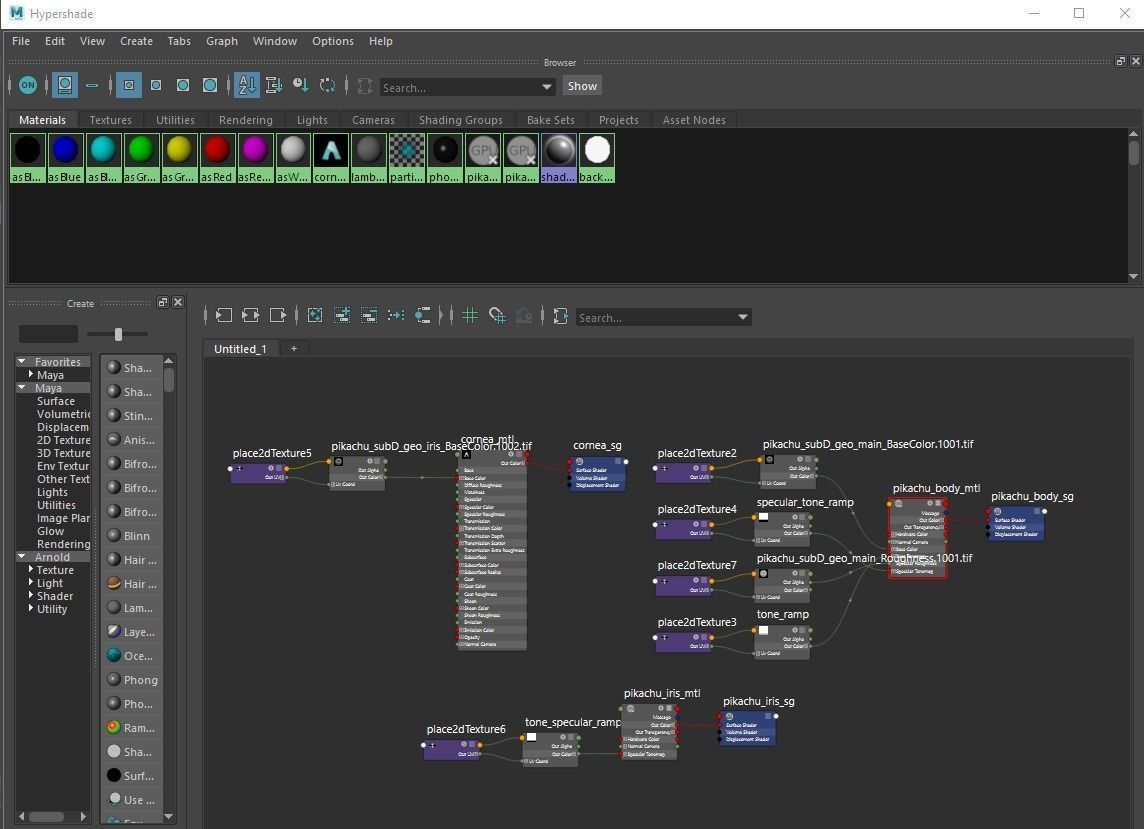Open the Browser search dropdown arrow
1144x829 pixels.
[x=547, y=87]
